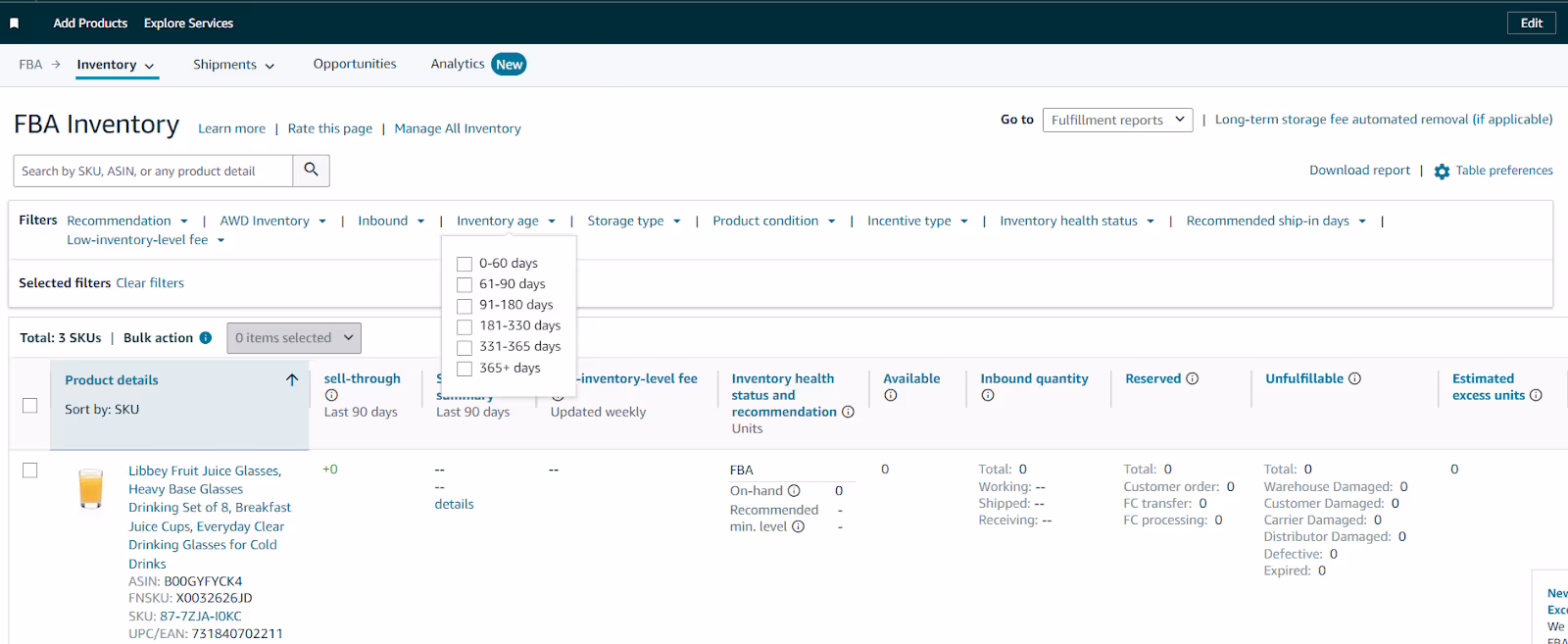Click Explore Services in top bar
Viewport: 1568px width, 644px height.
(x=188, y=24)
